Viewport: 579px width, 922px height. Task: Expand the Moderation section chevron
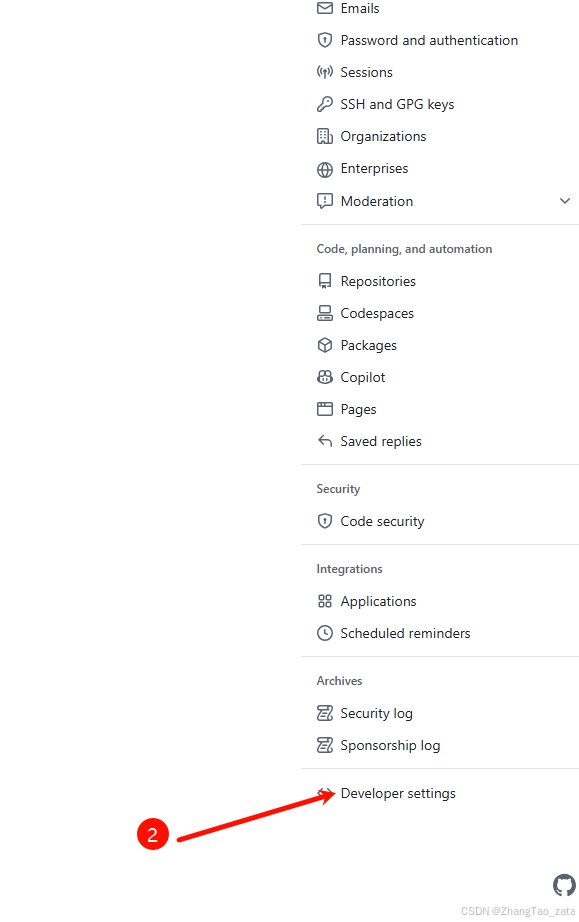[565, 201]
